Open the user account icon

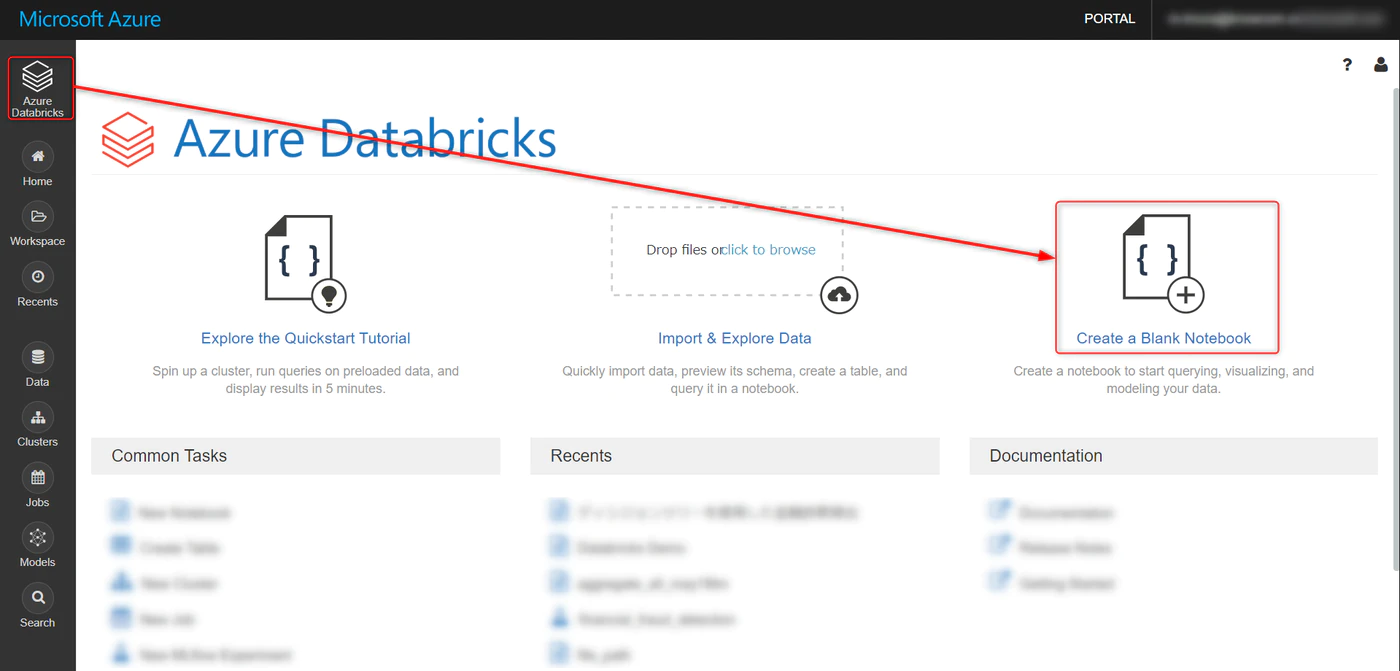tap(1381, 65)
